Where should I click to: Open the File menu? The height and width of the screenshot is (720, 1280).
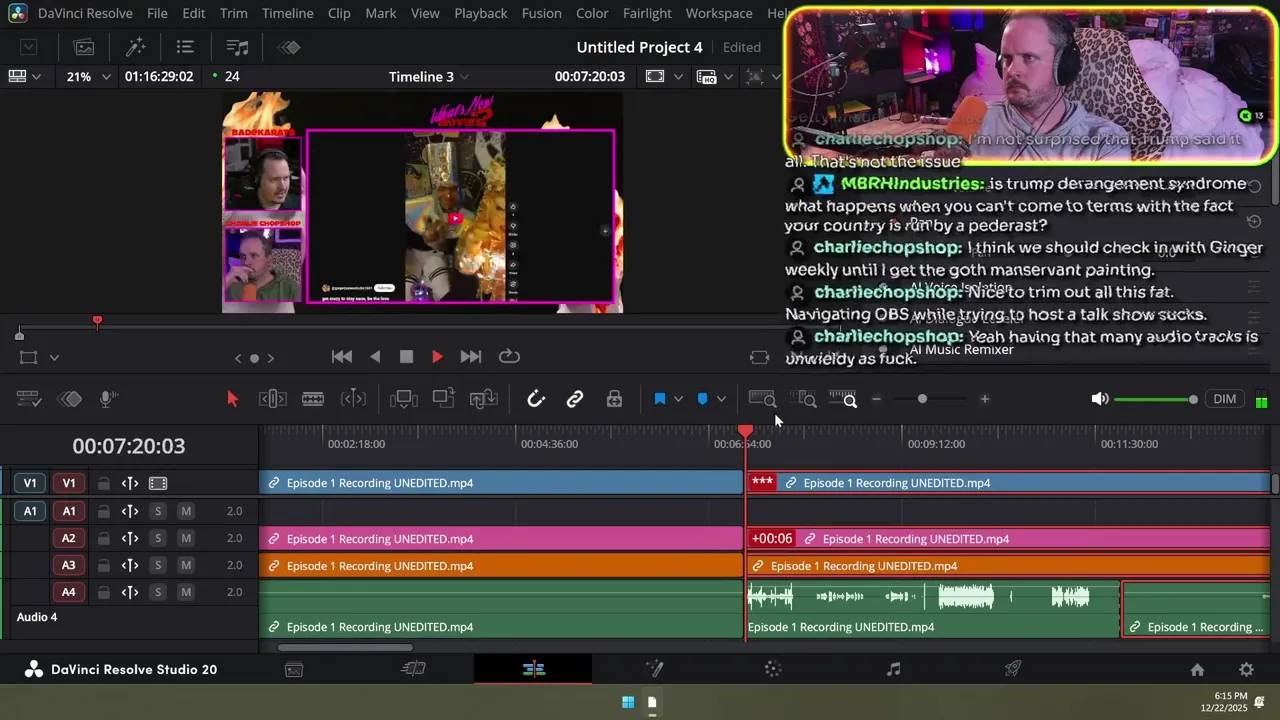(x=157, y=13)
